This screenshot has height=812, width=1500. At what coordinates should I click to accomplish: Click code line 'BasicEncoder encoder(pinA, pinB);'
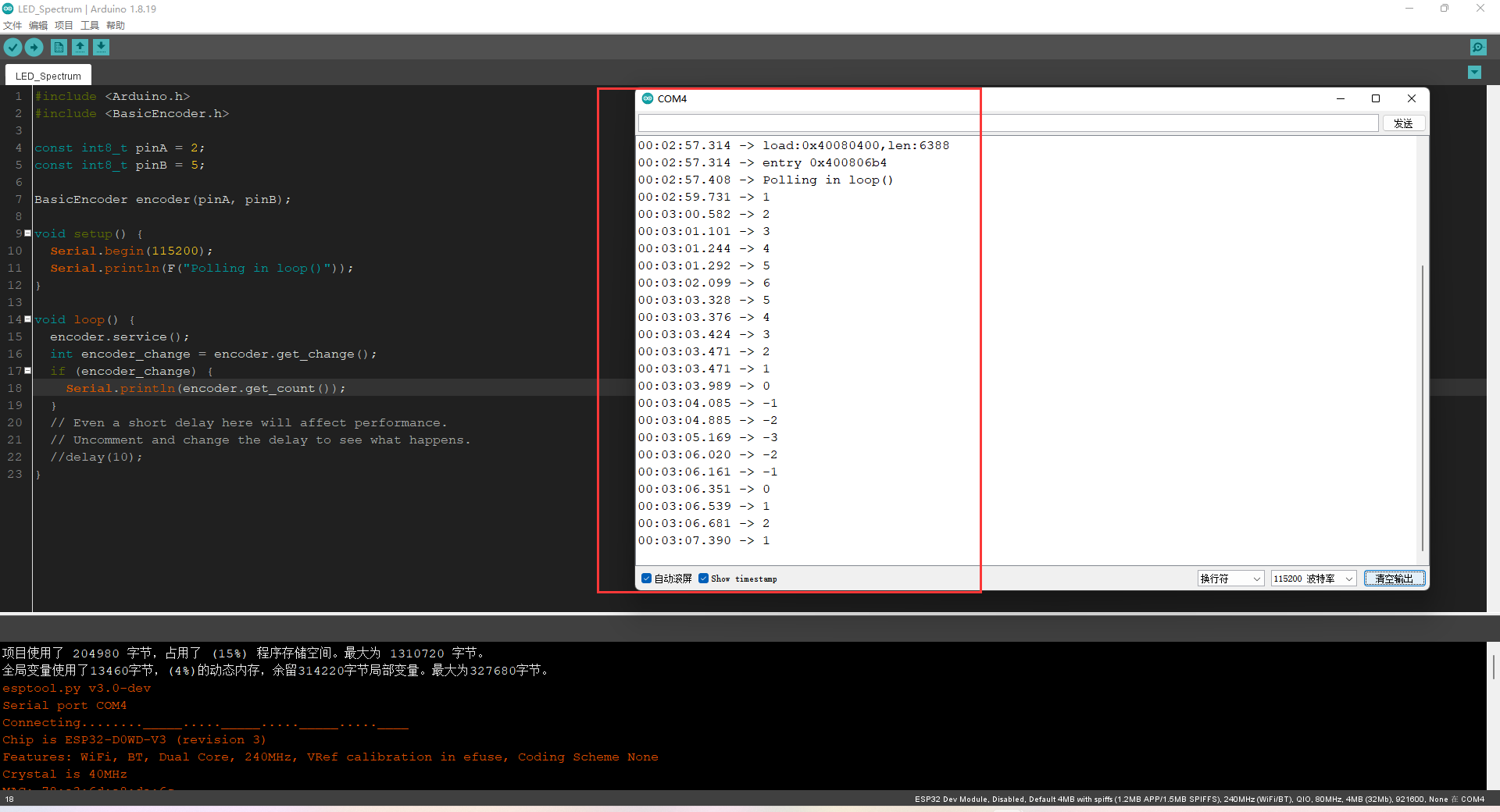tap(162, 200)
